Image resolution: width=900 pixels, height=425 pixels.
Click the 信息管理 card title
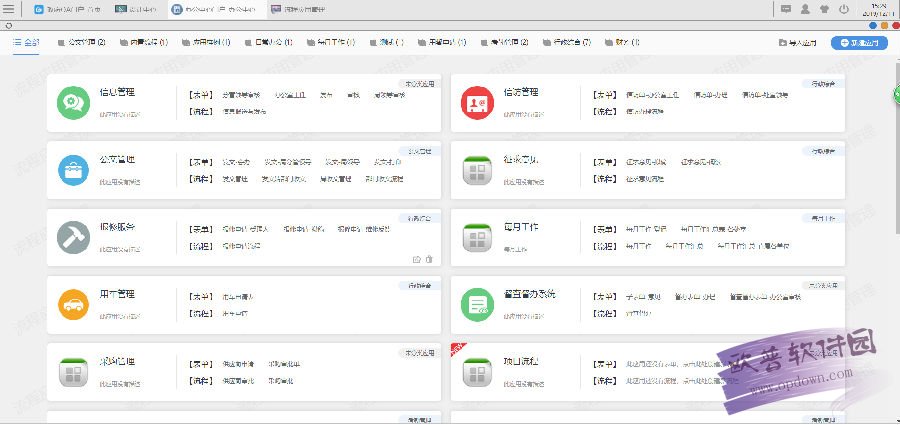point(118,92)
